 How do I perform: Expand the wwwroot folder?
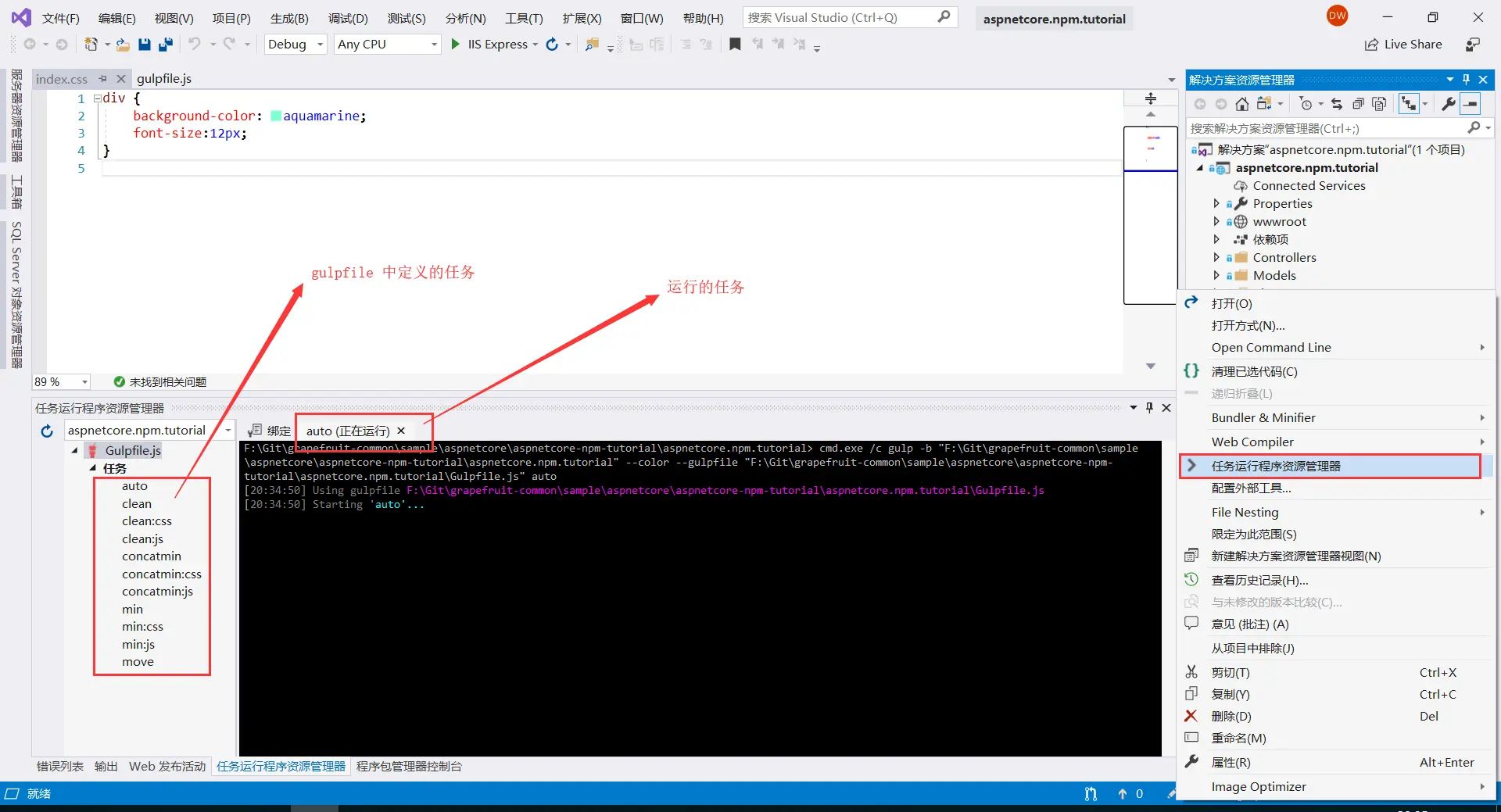coord(1216,222)
